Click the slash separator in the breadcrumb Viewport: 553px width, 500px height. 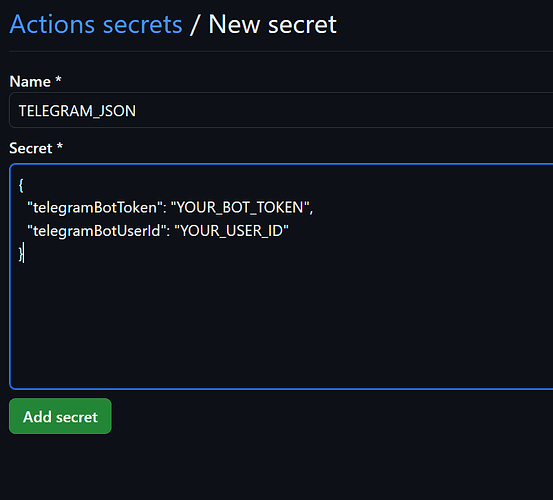coord(195,25)
